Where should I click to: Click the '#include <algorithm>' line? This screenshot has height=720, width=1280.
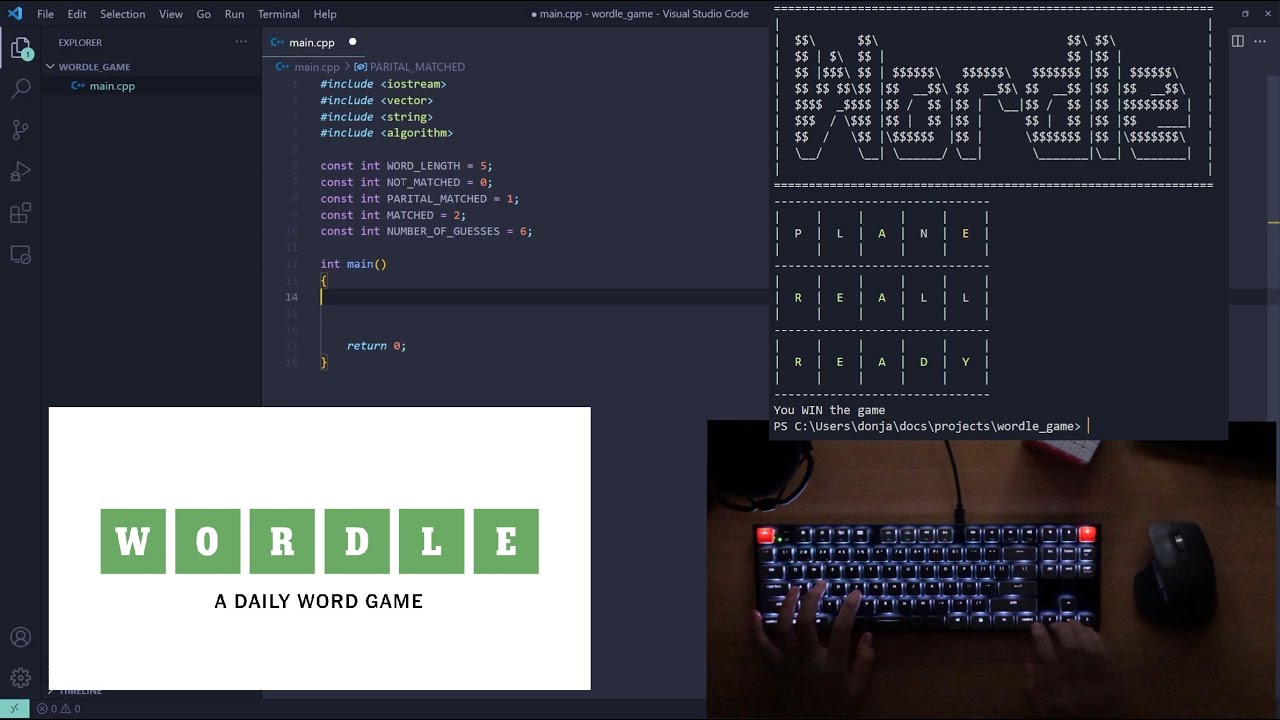coord(386,133)
